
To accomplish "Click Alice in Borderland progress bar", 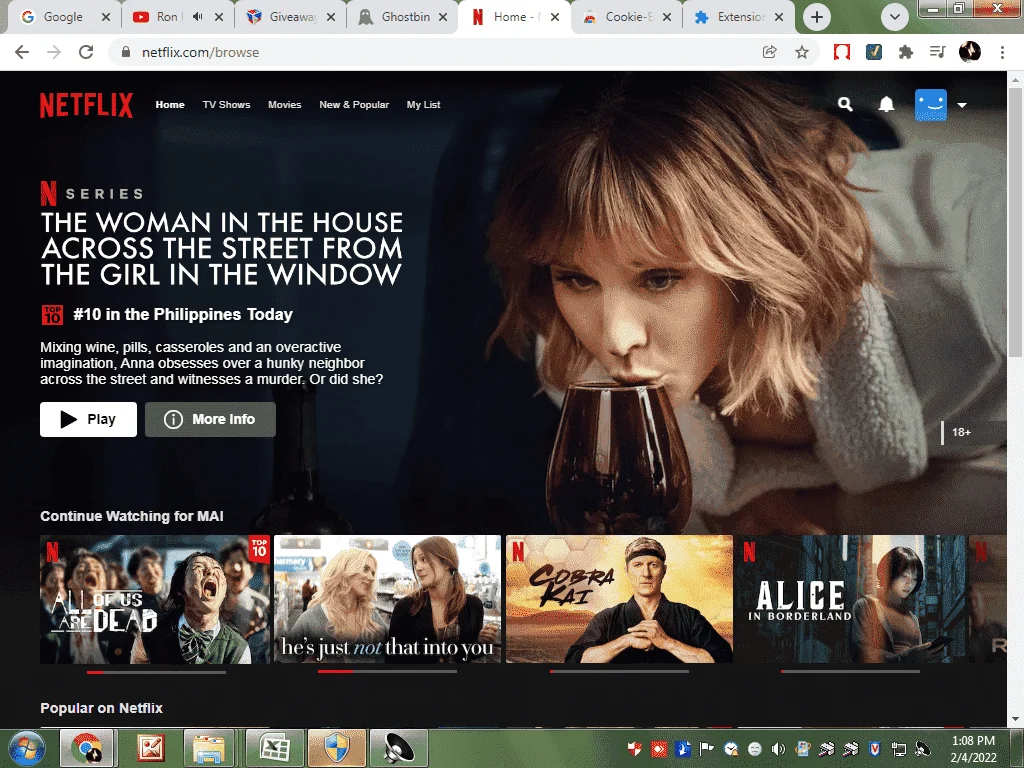I will [850, 671].
